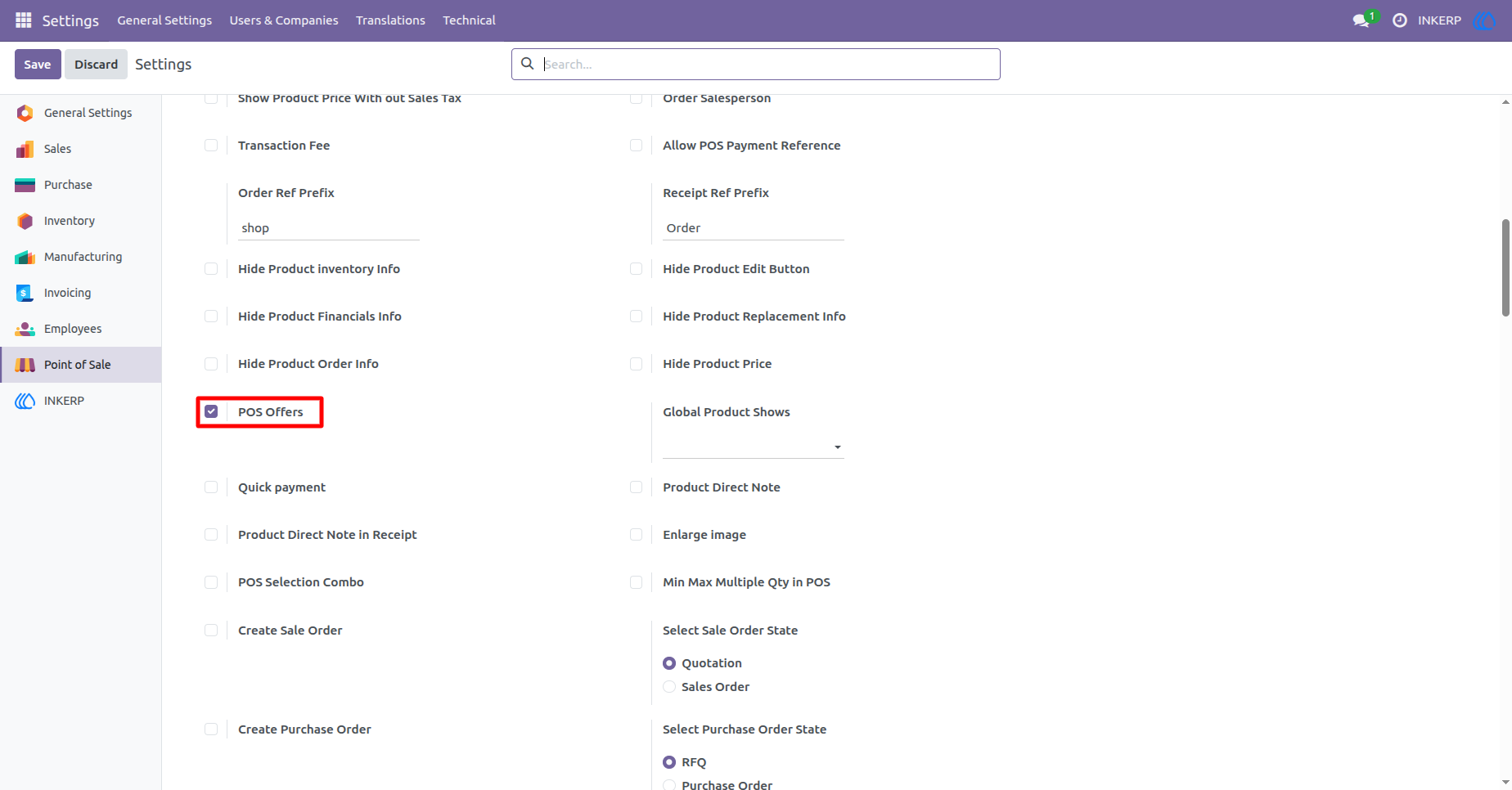Open the conversations chat icon

click(1361, 20)
